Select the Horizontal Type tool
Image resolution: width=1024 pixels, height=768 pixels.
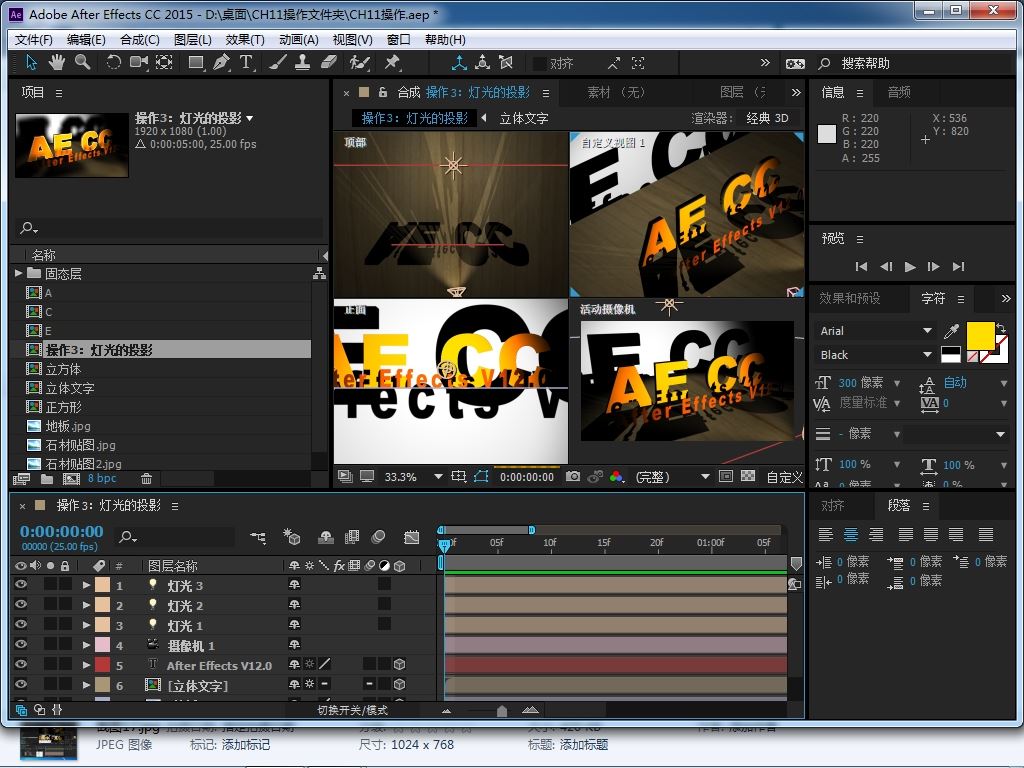pyautogui.click(x=246, y=63)
